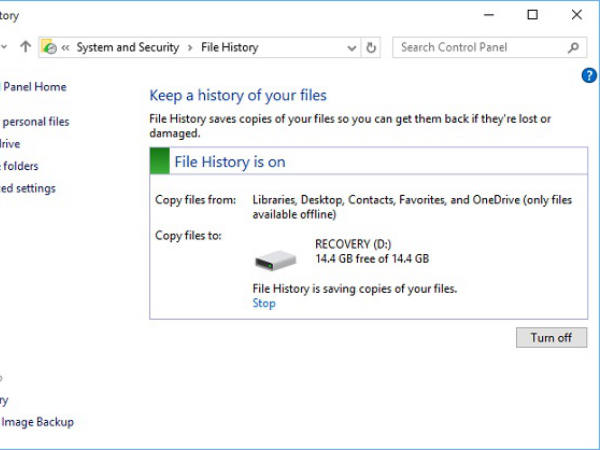
Task: Go to System and Security breadcrumb
Action: click(127, 47)
